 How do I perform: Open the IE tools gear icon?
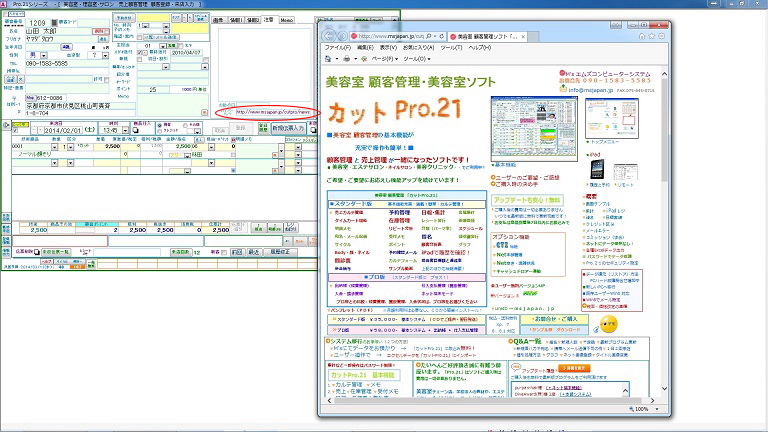click(662, 36)
